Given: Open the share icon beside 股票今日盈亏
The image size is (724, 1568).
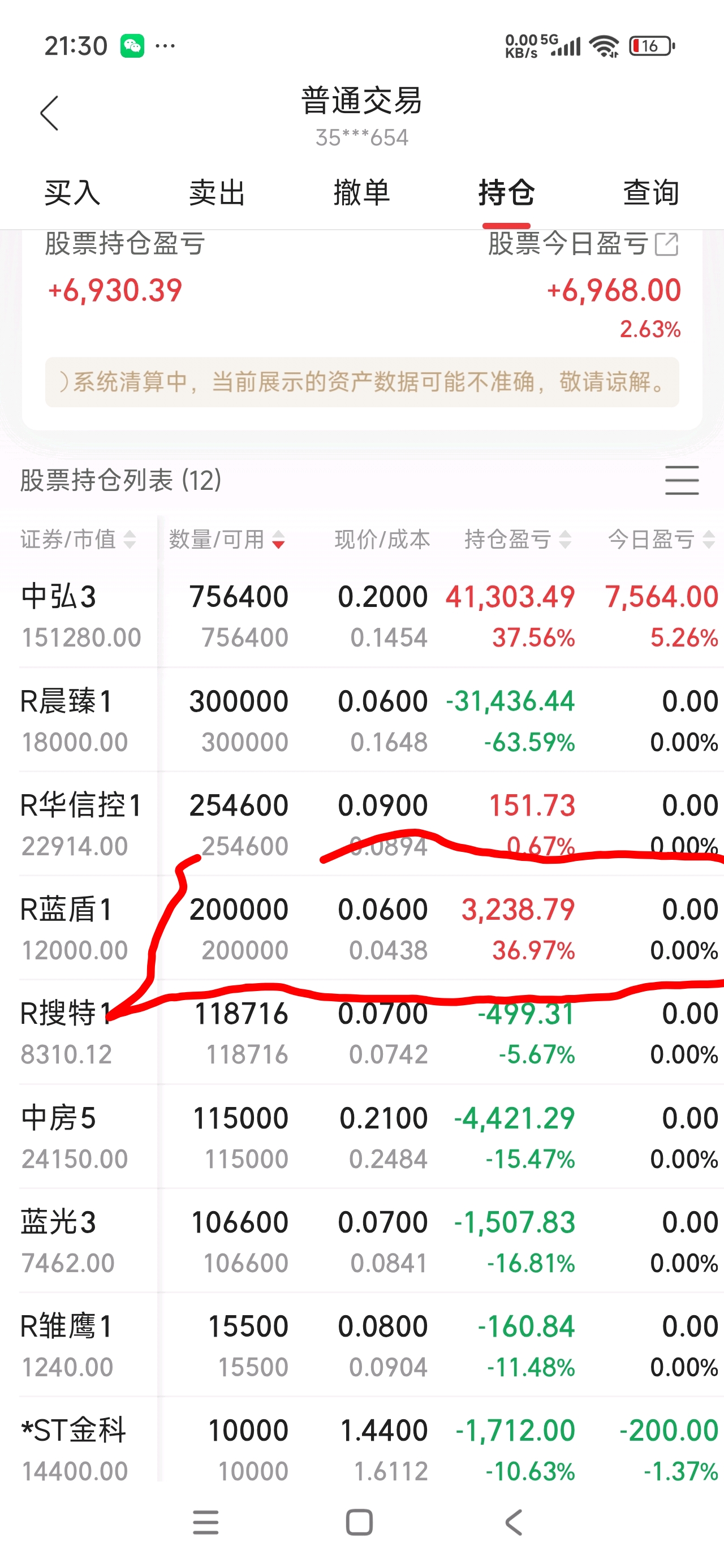Looking at the screenshot, I should click(667, 244).
